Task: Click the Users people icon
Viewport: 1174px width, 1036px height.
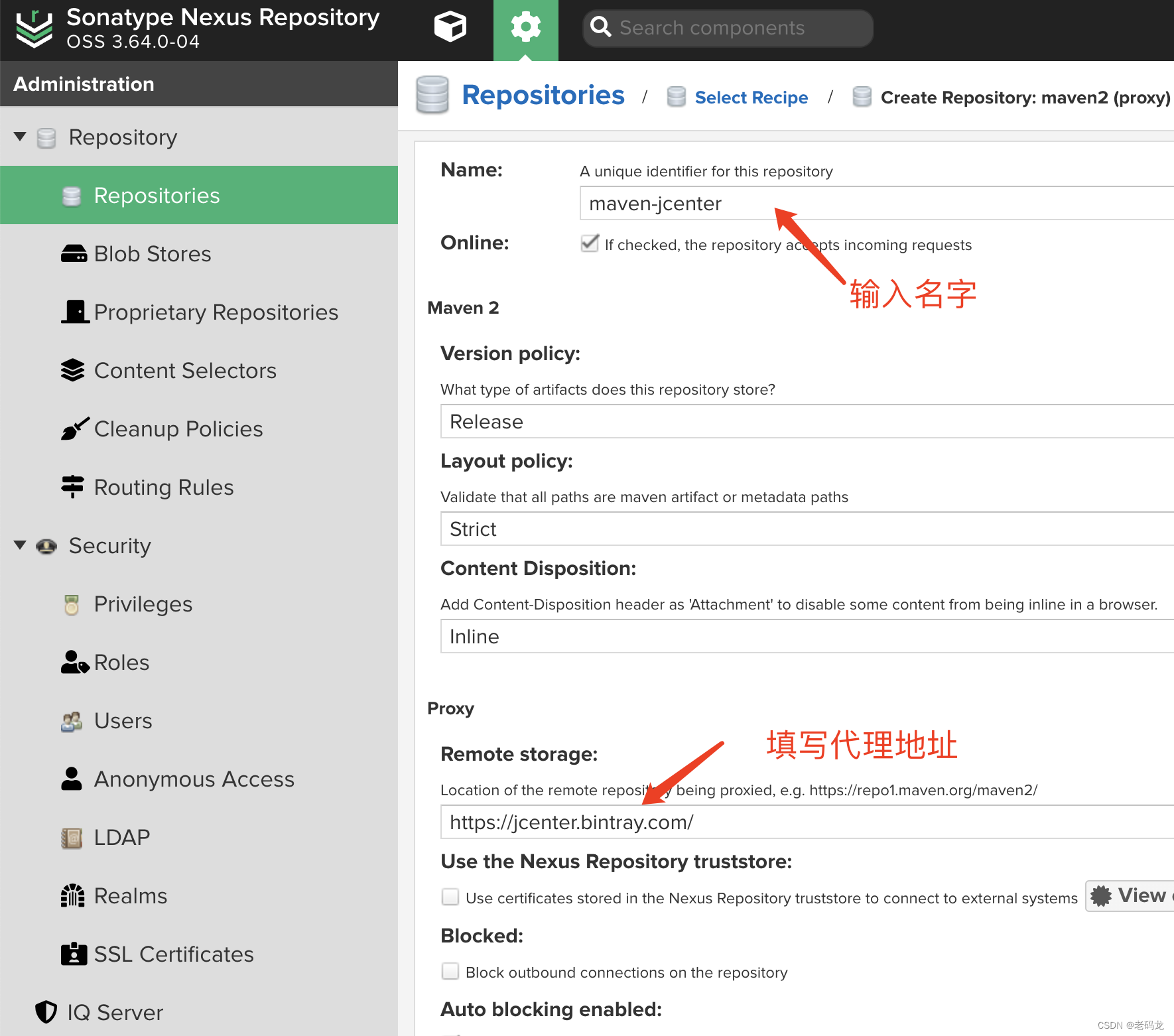Action: pos(72,721)
